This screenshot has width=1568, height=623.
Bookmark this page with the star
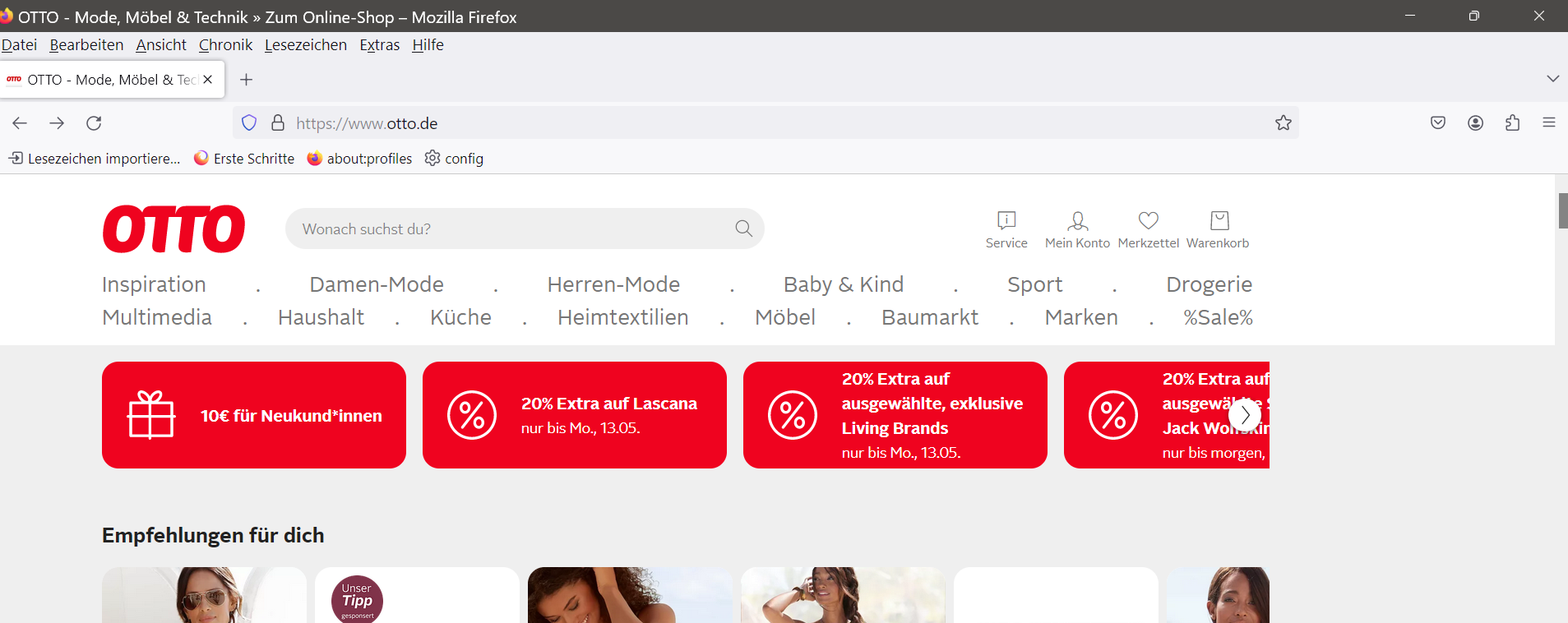[1284, 123]
